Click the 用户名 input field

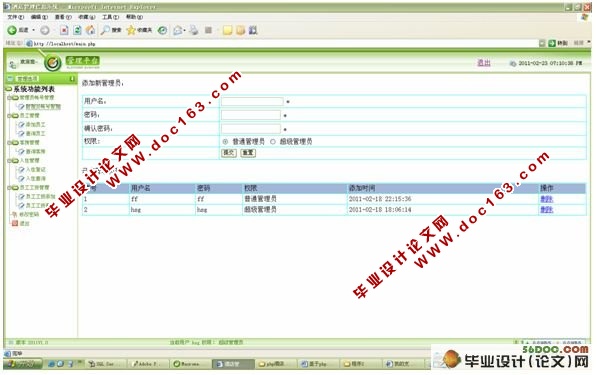252,101
